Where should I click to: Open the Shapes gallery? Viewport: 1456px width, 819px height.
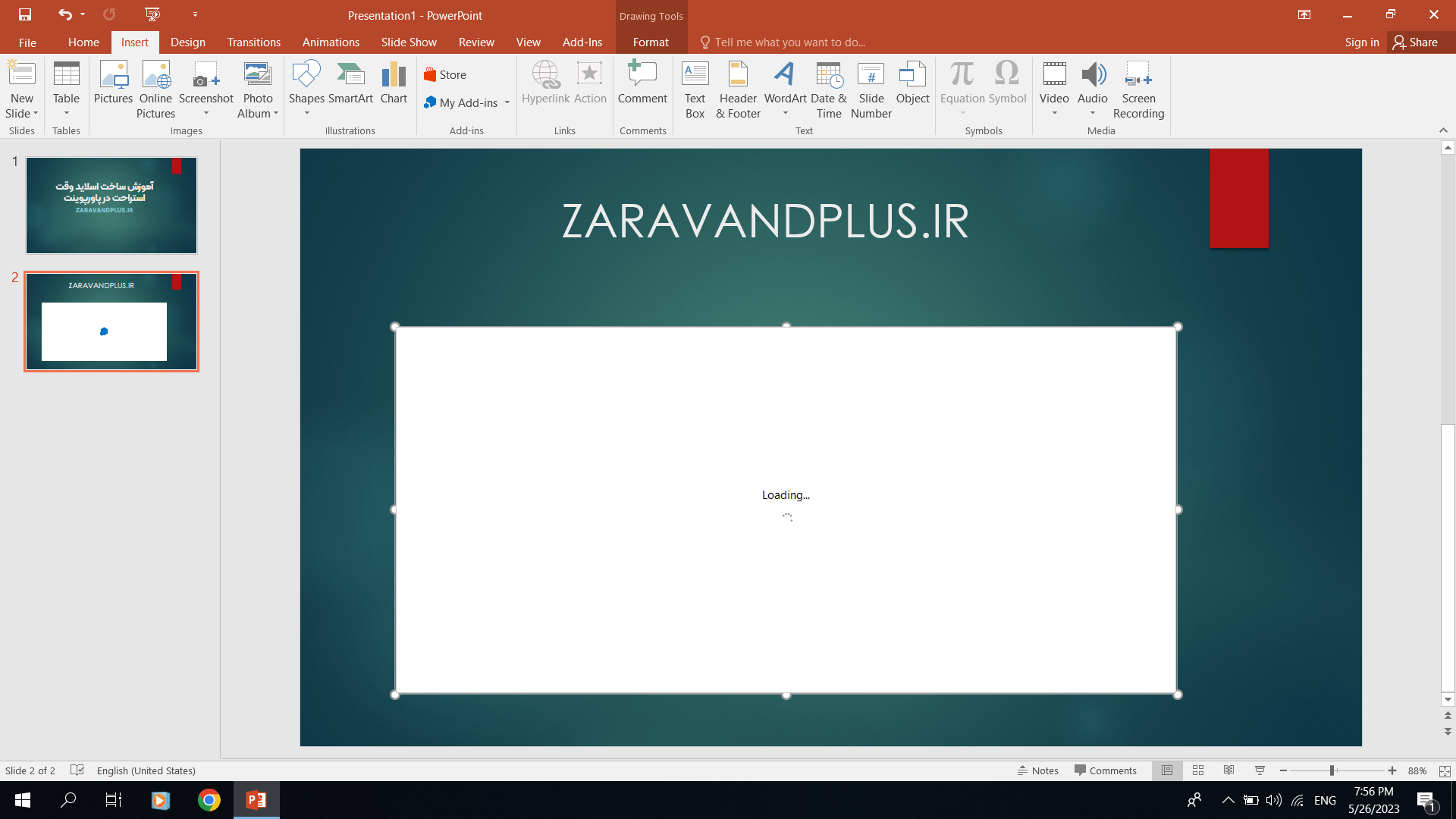point(306,89)
